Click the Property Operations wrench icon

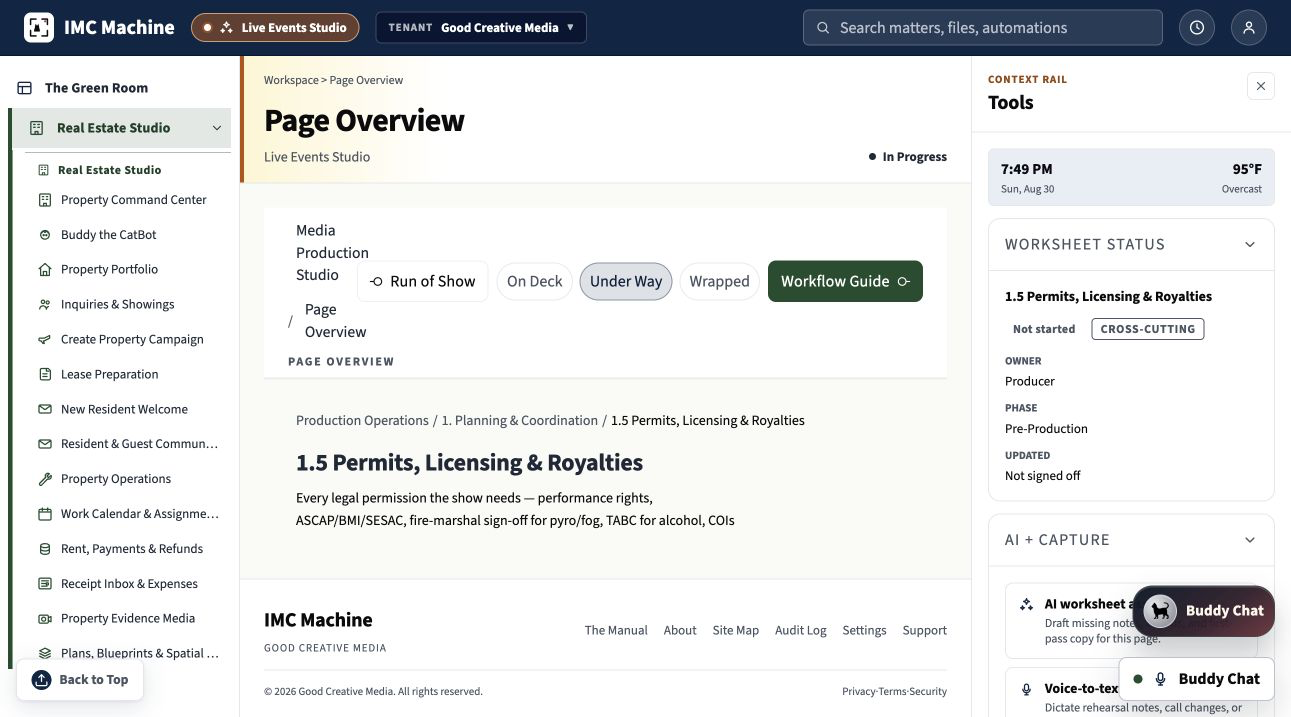45,479
